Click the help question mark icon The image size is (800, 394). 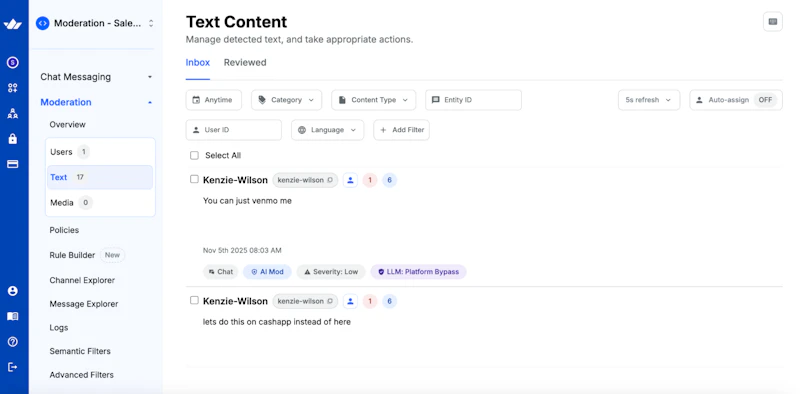click(x=13, y=341)
